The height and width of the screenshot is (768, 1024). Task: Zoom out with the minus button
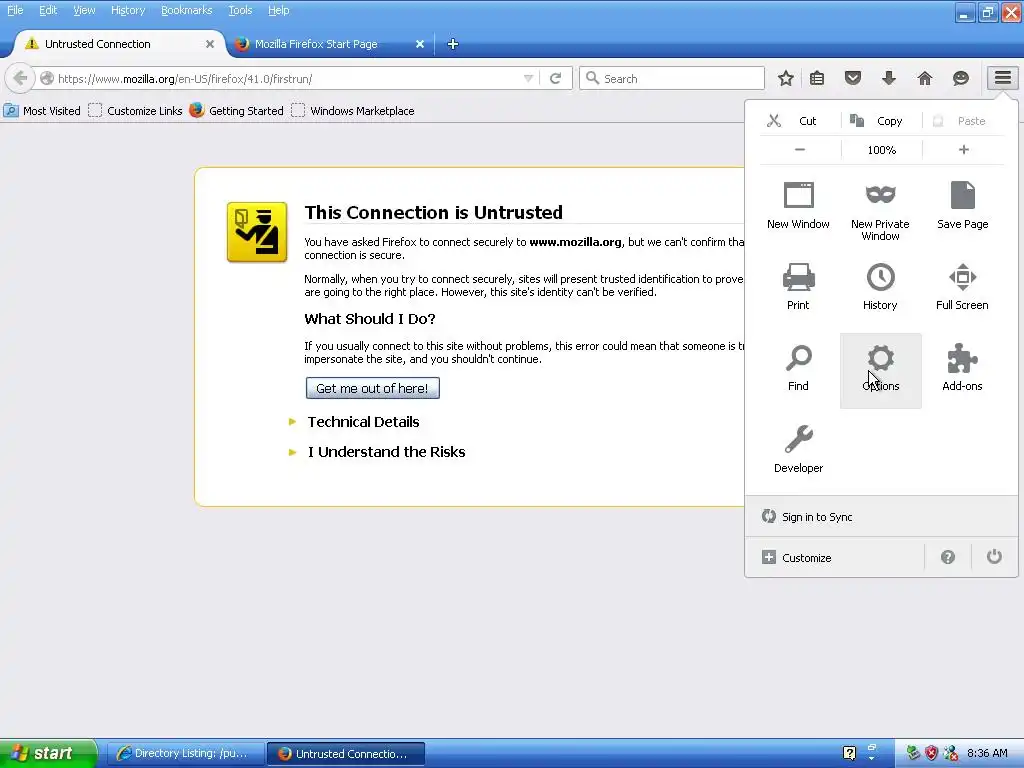(800, 150)
